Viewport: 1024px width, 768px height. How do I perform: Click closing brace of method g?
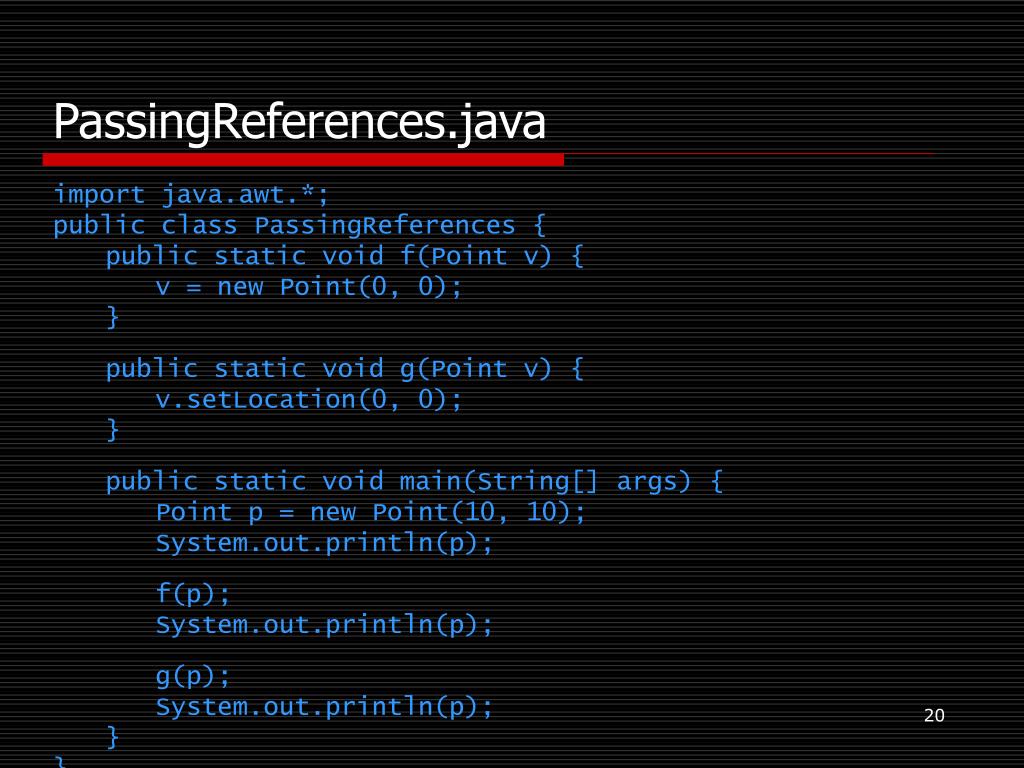(x=113, y=430)
